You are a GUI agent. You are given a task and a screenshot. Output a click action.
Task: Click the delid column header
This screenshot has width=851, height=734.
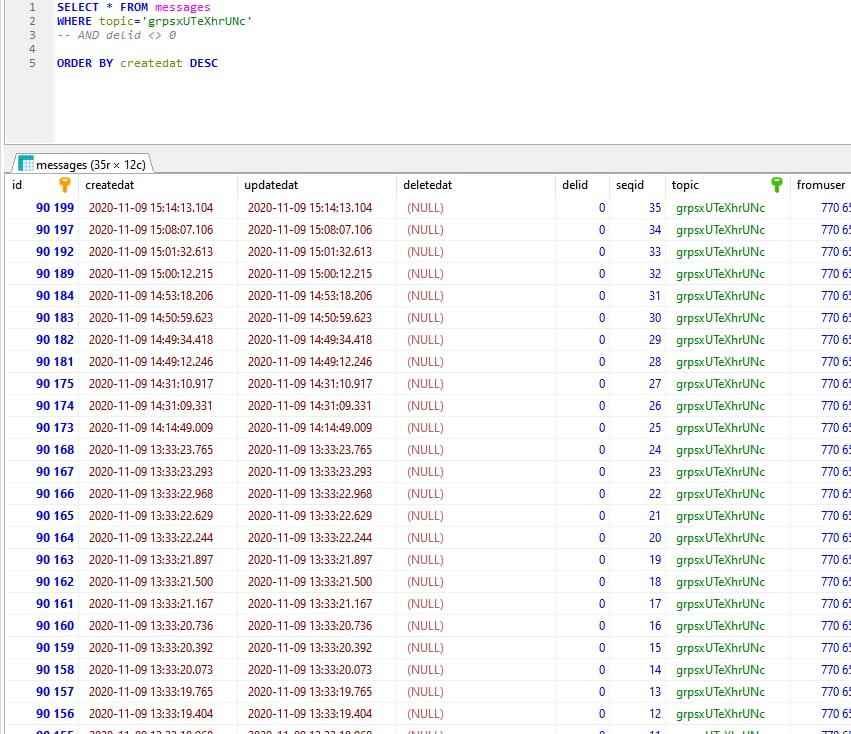pos(575,185)
